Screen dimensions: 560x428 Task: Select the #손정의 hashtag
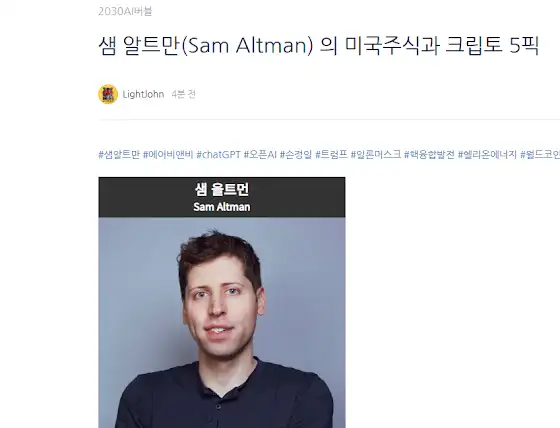pos(296,155)
